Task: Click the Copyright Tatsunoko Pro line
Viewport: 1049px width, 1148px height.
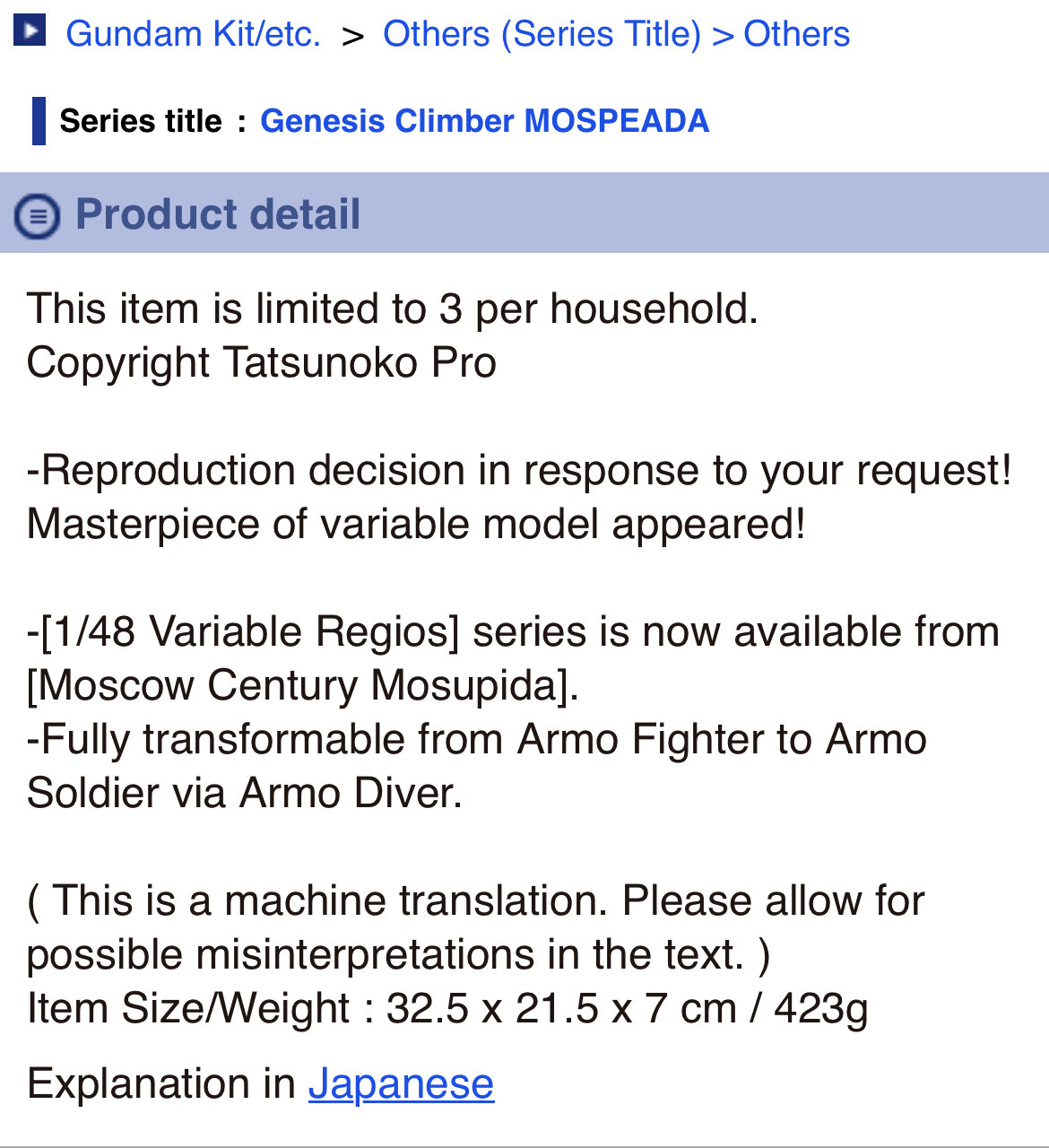Action: click(262, 362)
